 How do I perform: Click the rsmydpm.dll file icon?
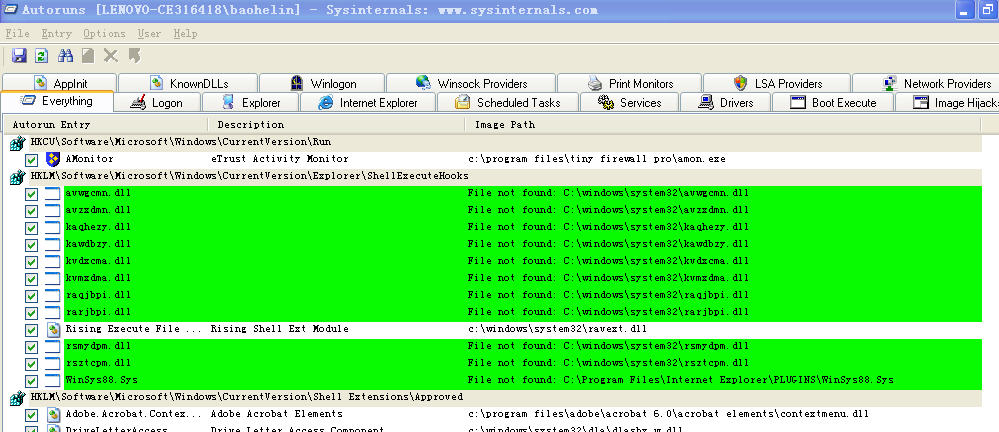click(x=53, y=347)
